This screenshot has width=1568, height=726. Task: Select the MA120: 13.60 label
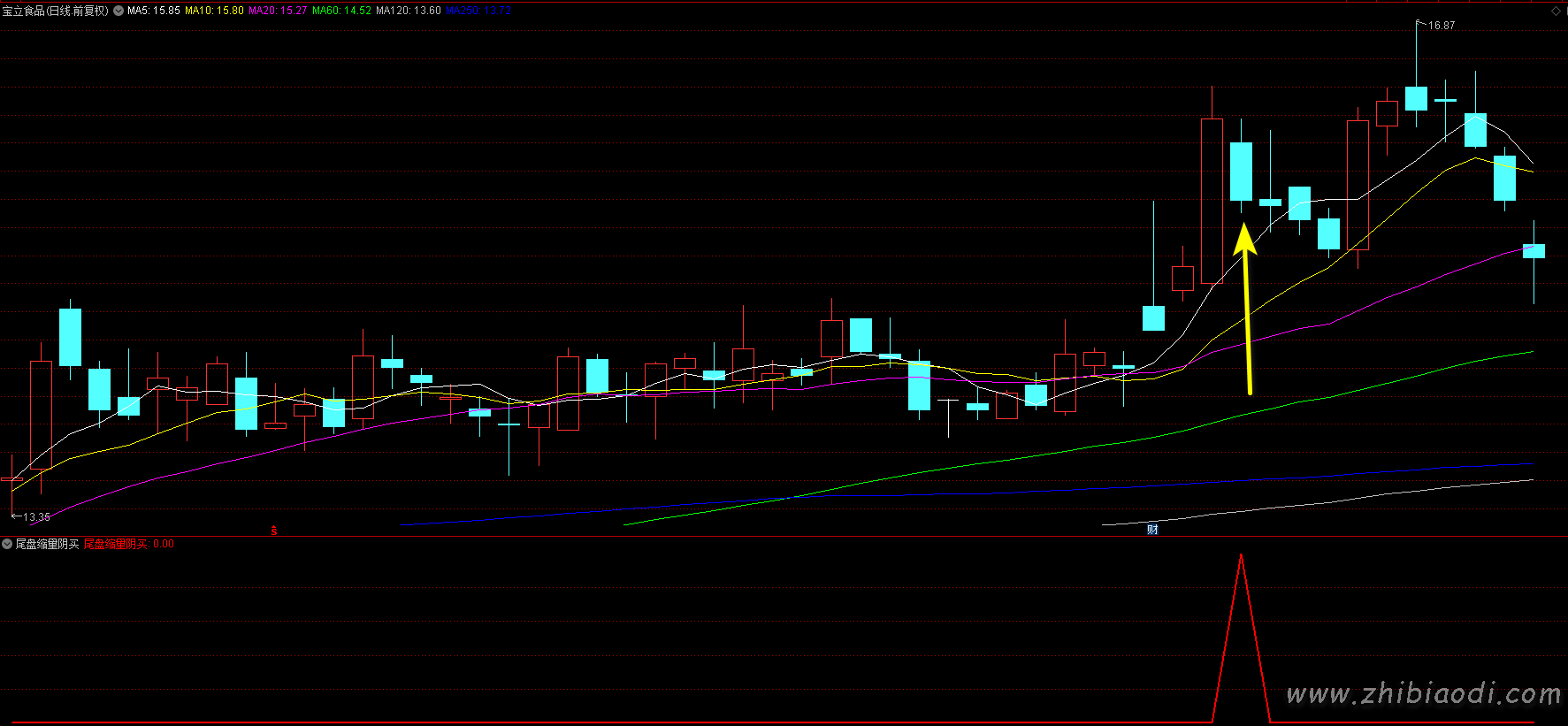(408, 11)
